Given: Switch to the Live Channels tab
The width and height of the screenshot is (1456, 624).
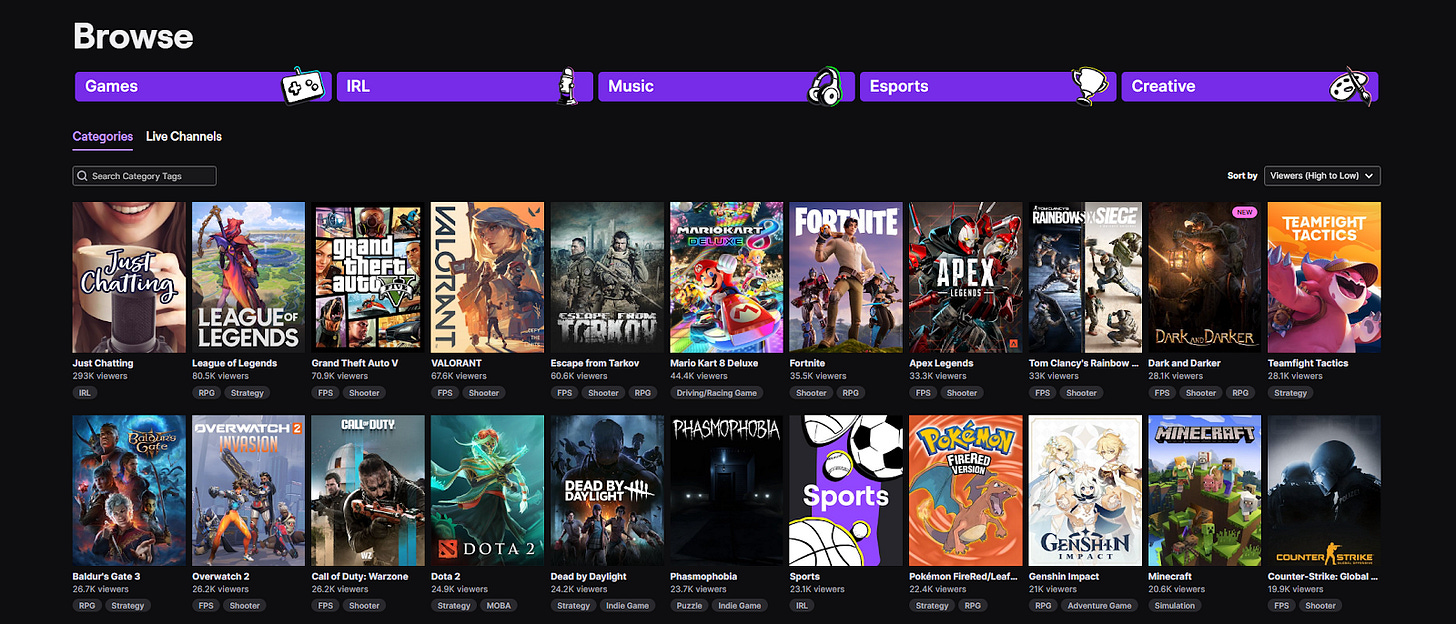Looking at the screenshot, I should (x=184, y=136).
